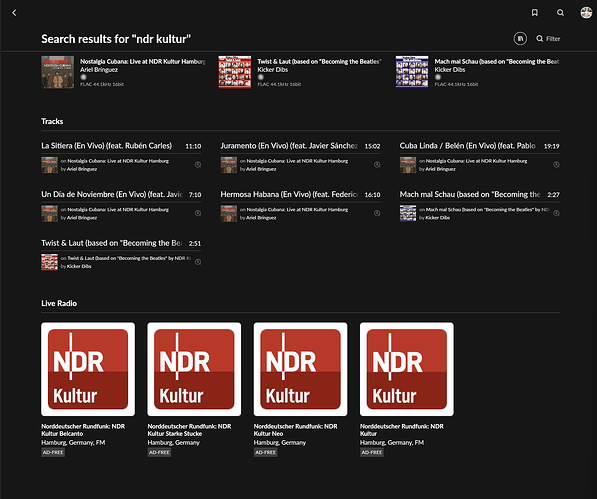Open Ariel Bringuez artist link under Un Día de Noviembre

(x=82, y=218)
